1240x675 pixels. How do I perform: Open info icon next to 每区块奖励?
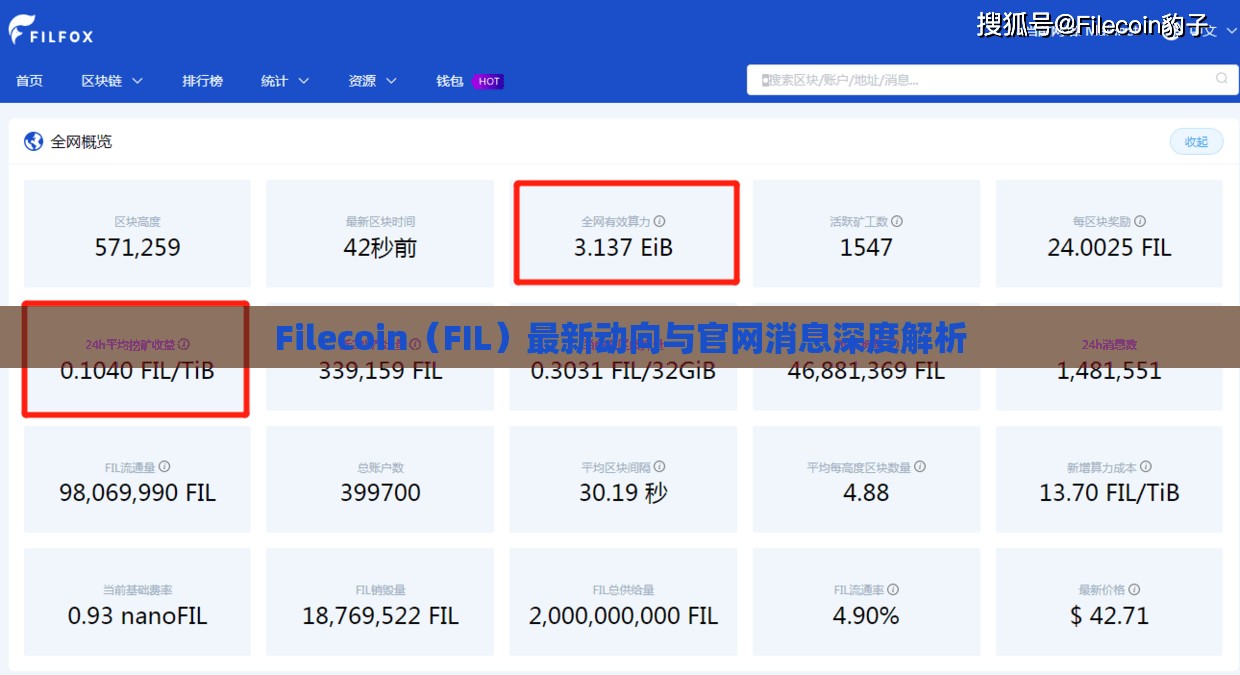tap(1140, 221)
